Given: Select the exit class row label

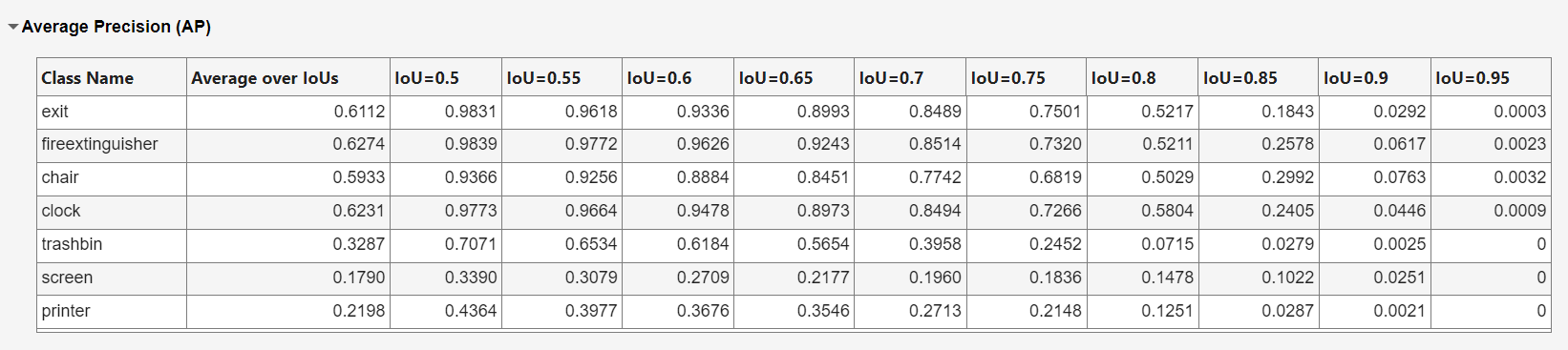Looking at the screenshot, I should 112,113.
